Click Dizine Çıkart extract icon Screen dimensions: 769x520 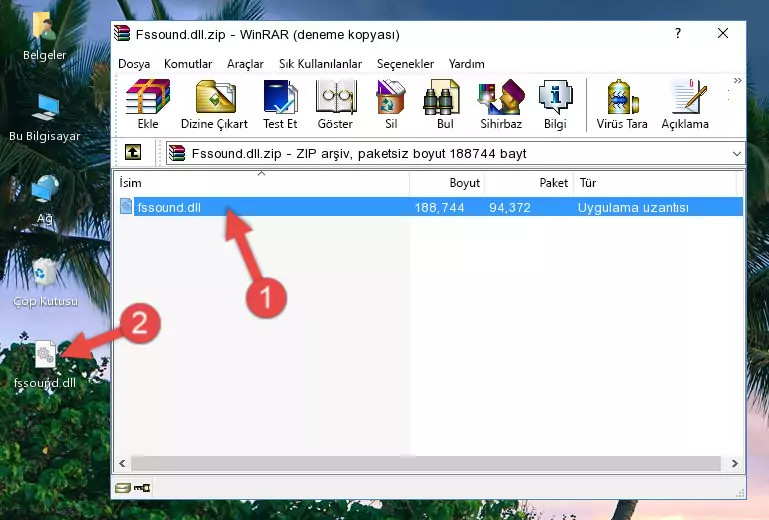click(x=215, y=104)
